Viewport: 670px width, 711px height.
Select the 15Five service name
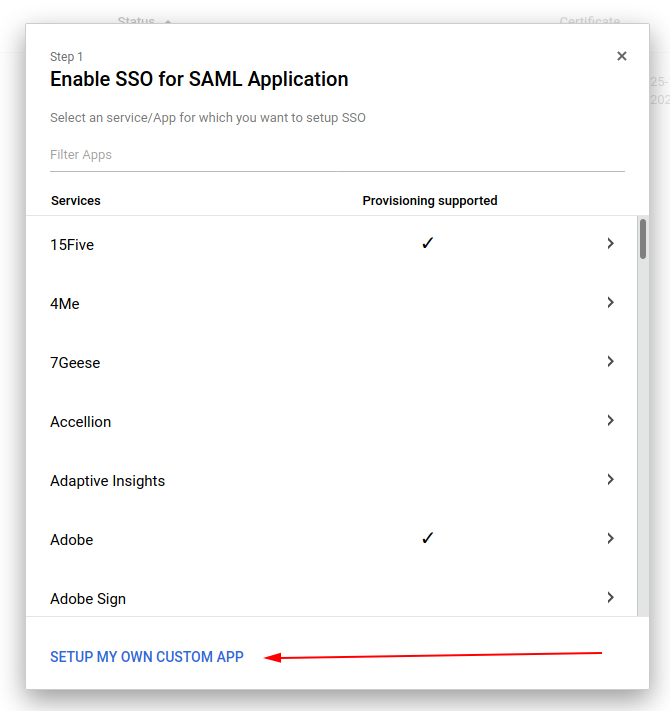tap(72, 245)
